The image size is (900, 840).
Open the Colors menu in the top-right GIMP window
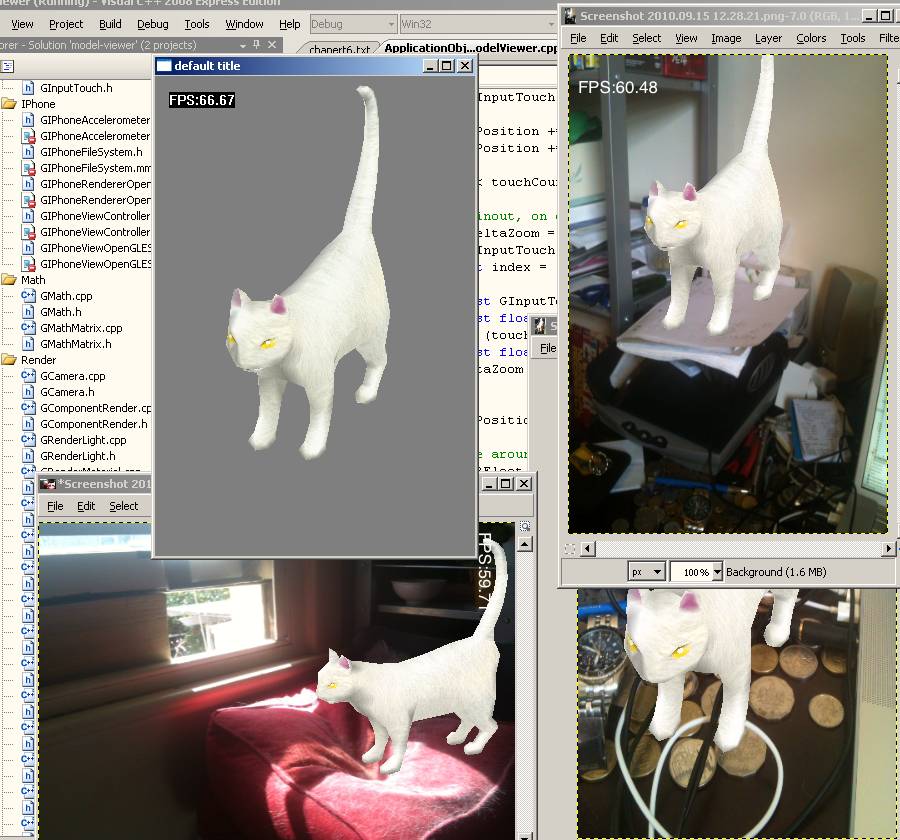coord(811,38)
